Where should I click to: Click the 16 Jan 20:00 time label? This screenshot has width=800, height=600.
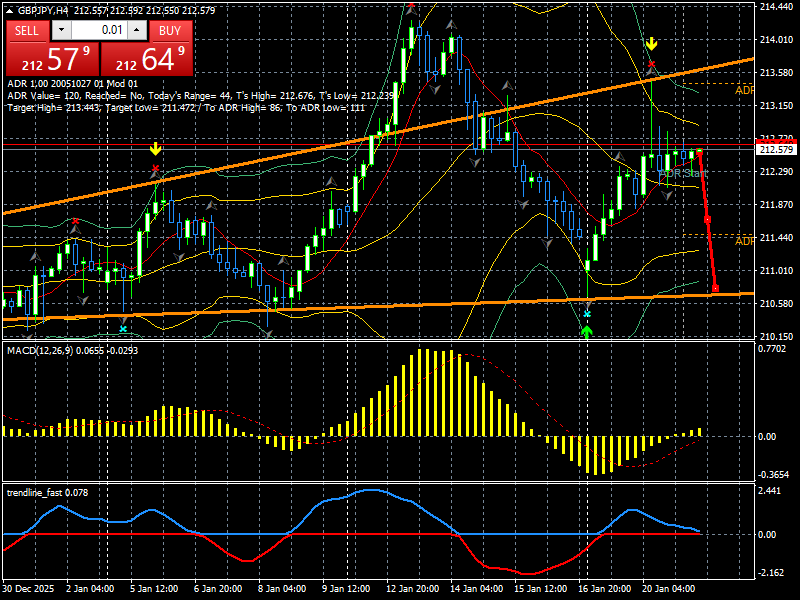[605, 589]
